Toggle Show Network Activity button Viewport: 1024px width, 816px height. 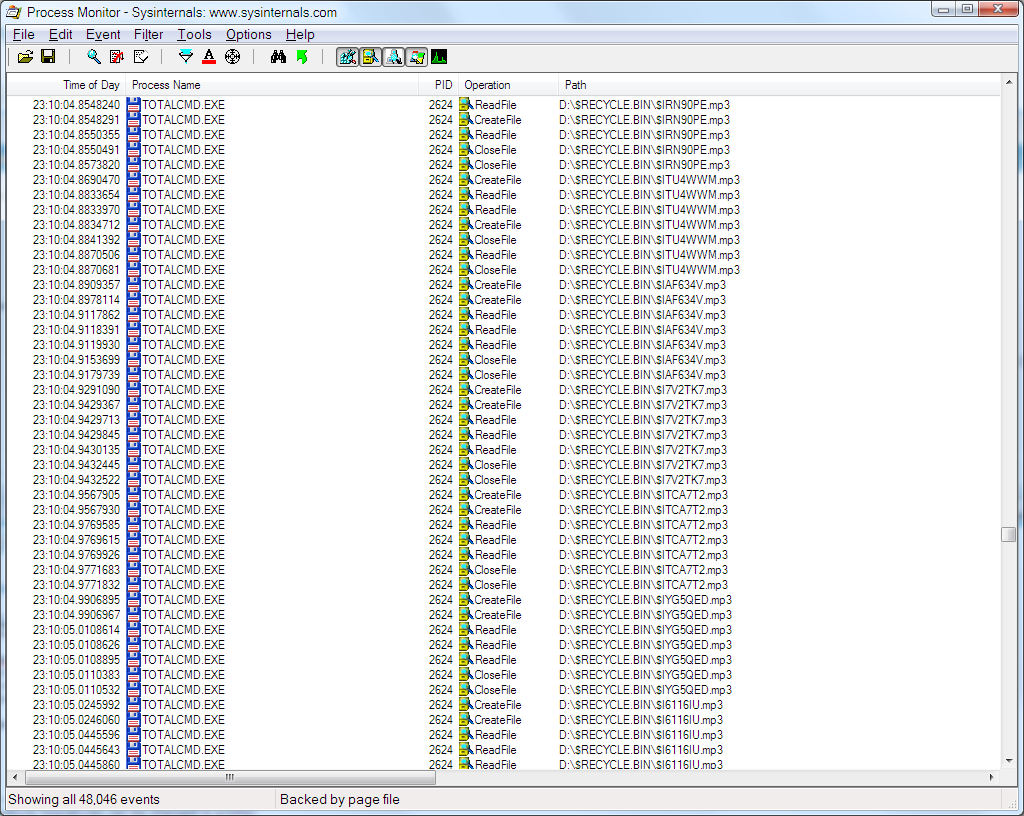pos(393,57)
